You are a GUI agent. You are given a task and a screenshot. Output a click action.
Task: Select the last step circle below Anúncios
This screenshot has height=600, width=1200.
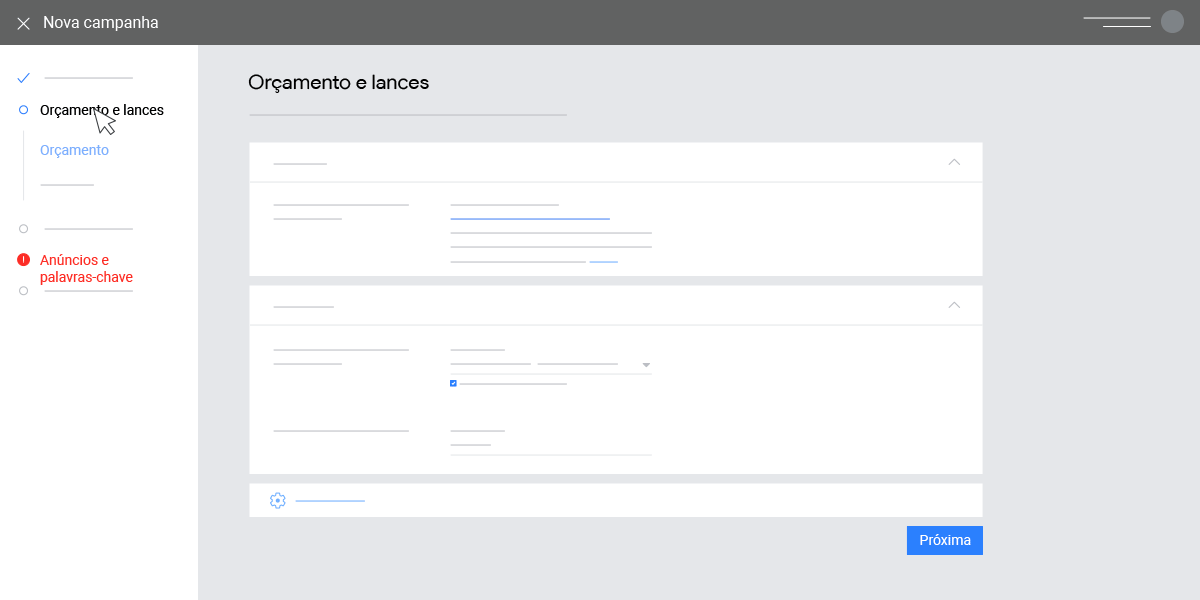click(x=23, y=291)
